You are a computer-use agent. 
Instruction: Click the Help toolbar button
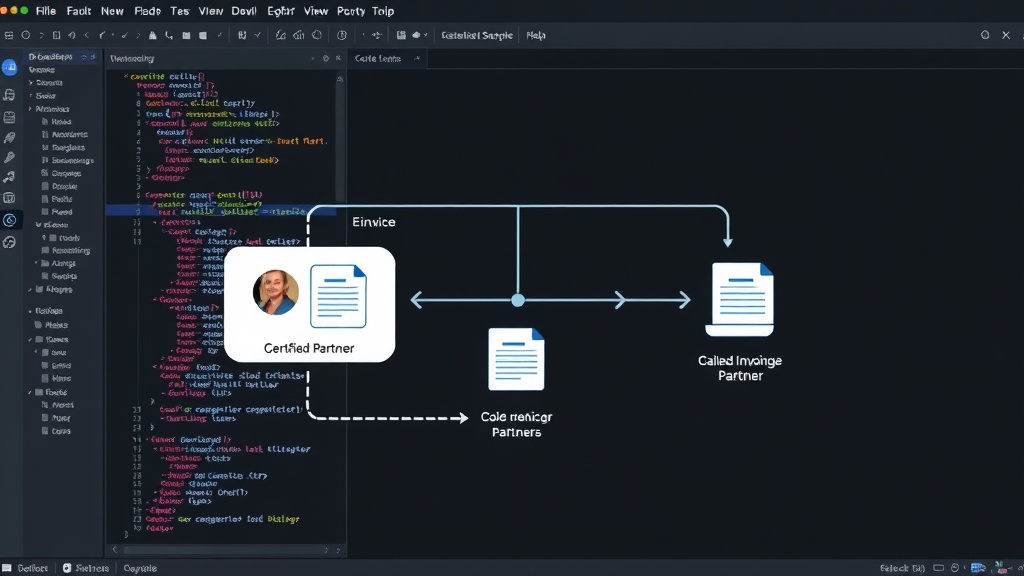pyautogui.click(x=536, y=35)
